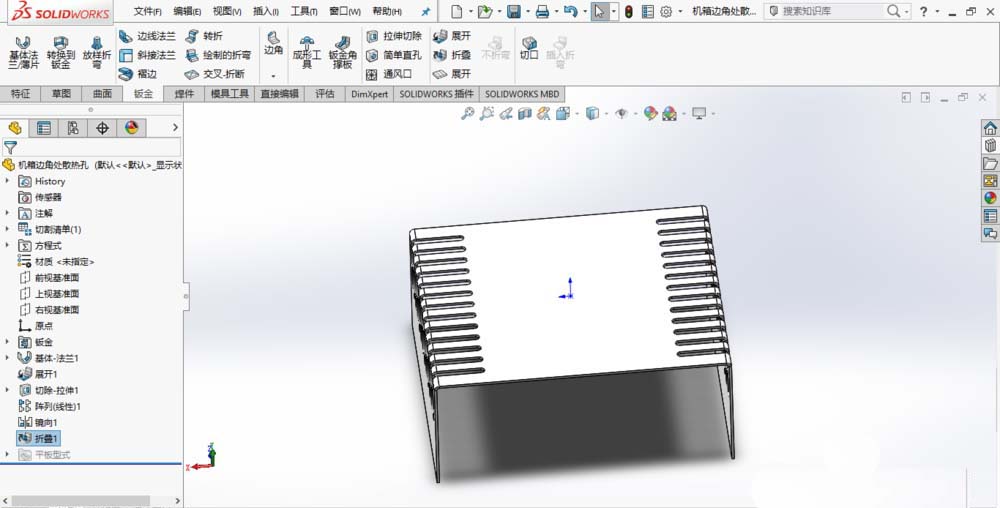Open the 边角 corner dropdown arrow
1000x508 pixels.
(x=273, y=76)
